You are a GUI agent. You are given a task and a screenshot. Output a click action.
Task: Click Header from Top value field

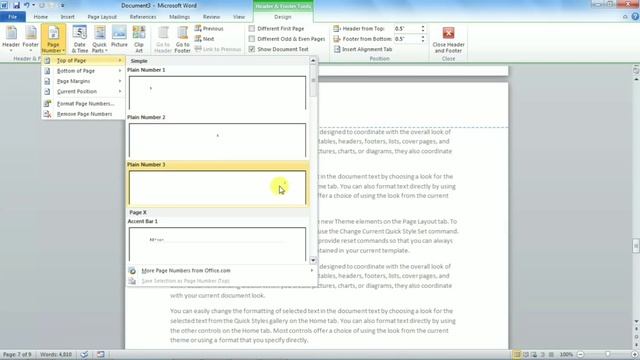(407, 29)
